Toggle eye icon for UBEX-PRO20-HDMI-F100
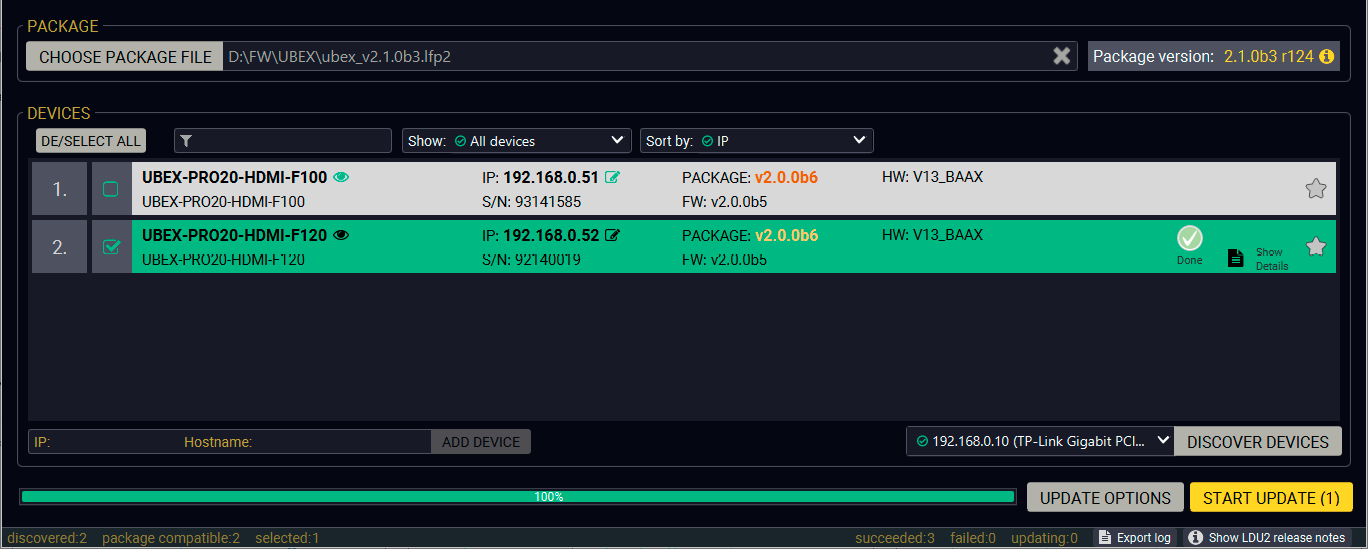Image resolution: width=1368 pixels, height=549 pixels. 341,178
